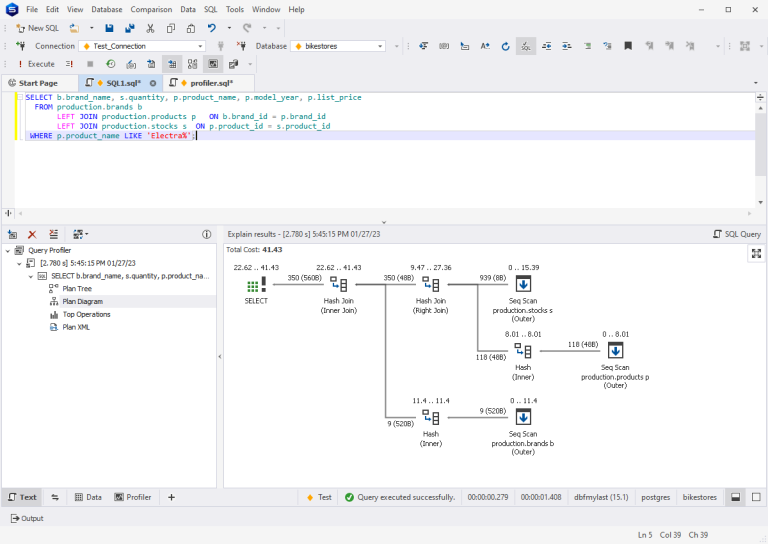This screenshot has height=544, width=768.
Task: Click the Undo arrow icon
Action: tap(212, 28)
